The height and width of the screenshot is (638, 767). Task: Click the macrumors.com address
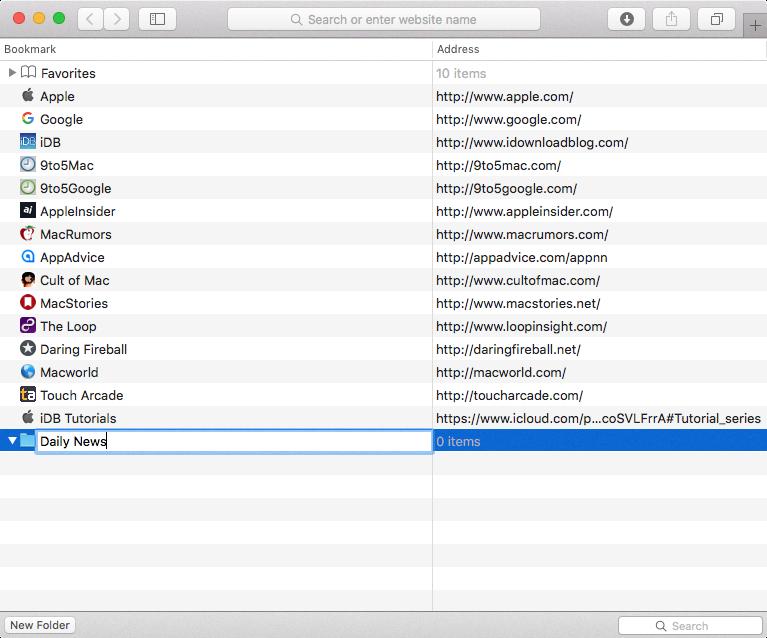(x=522, y=234)
